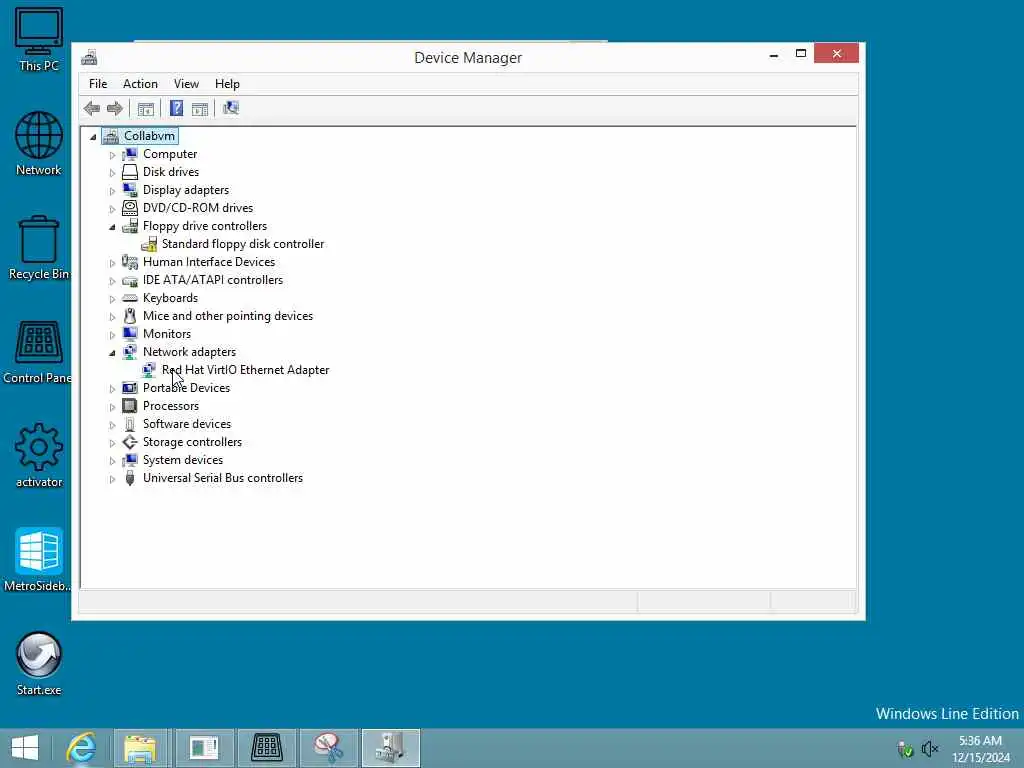Open Internet Explorer from the taskbar
1024x768 pixels.
(x=81, y=748)
